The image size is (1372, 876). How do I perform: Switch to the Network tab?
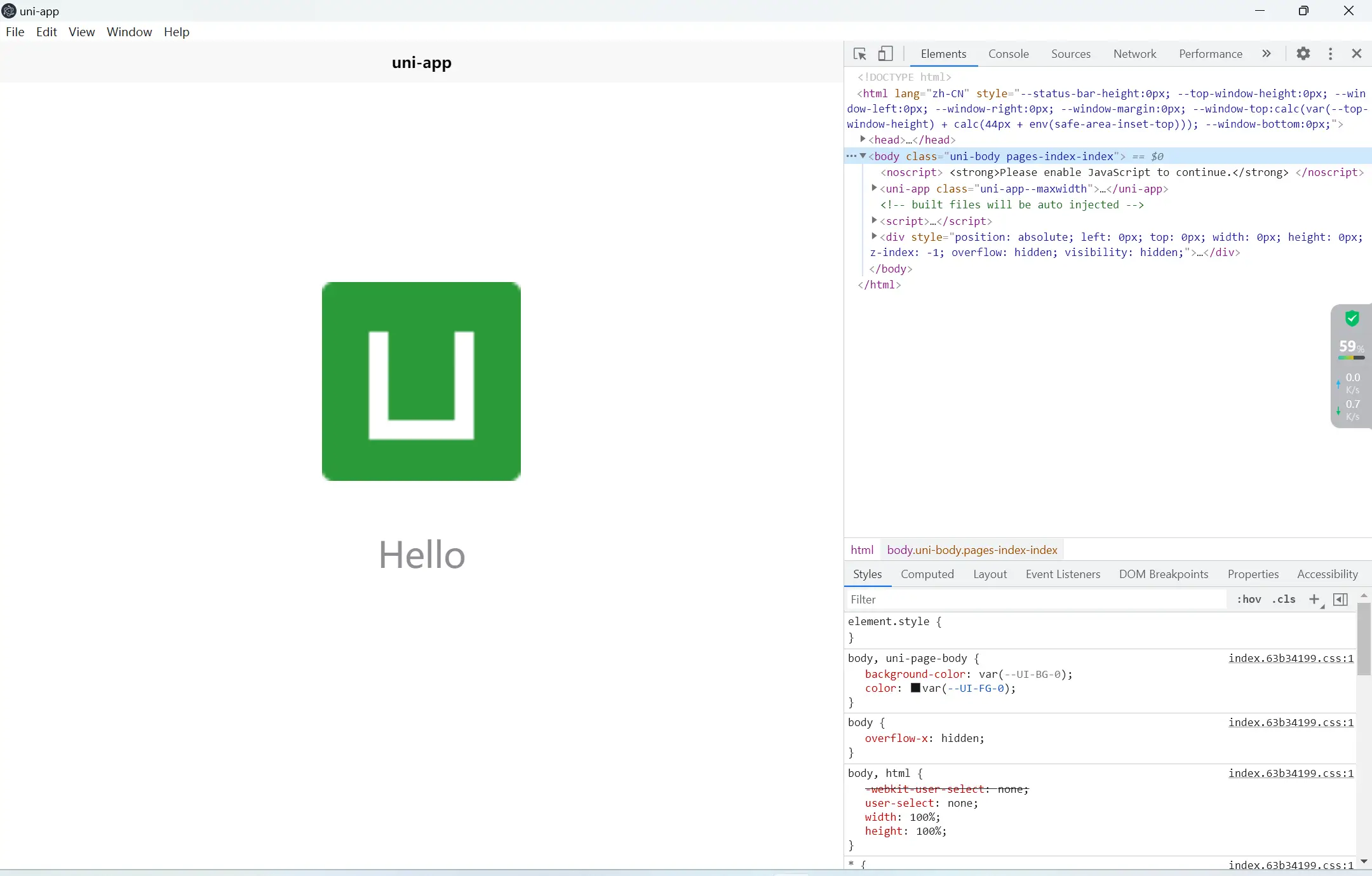pos(1134,54)
